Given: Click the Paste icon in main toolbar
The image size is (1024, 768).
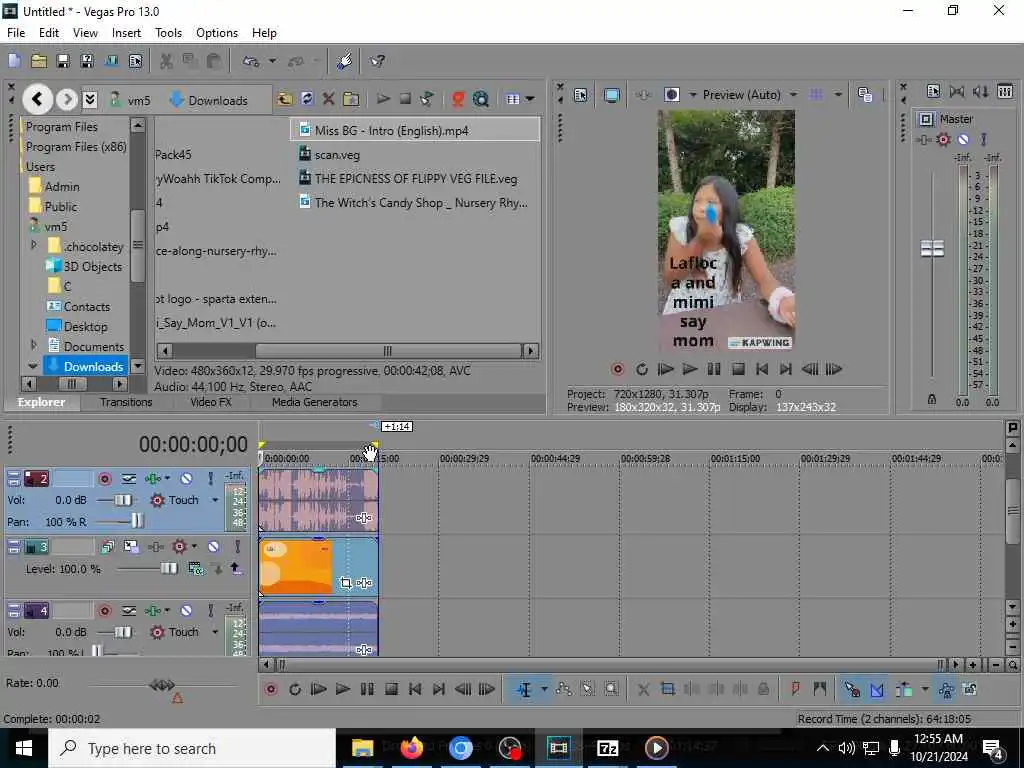Looking at the screenshot, I should click(x=214, y=61).
